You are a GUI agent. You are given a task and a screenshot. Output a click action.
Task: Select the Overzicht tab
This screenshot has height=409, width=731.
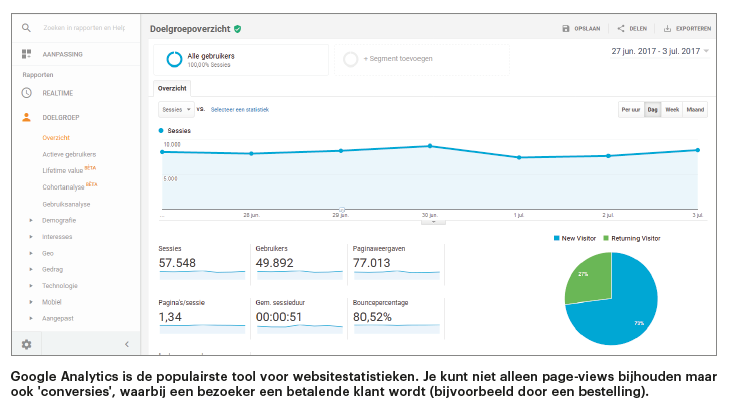171,88
